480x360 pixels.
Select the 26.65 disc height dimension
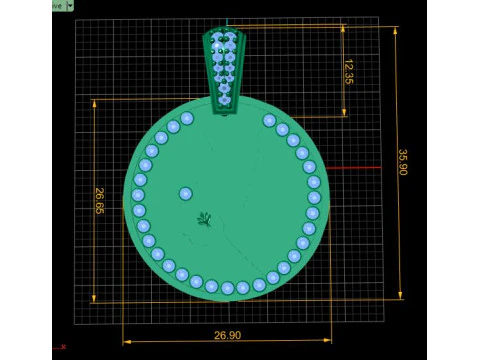click(x=100, y=201)
